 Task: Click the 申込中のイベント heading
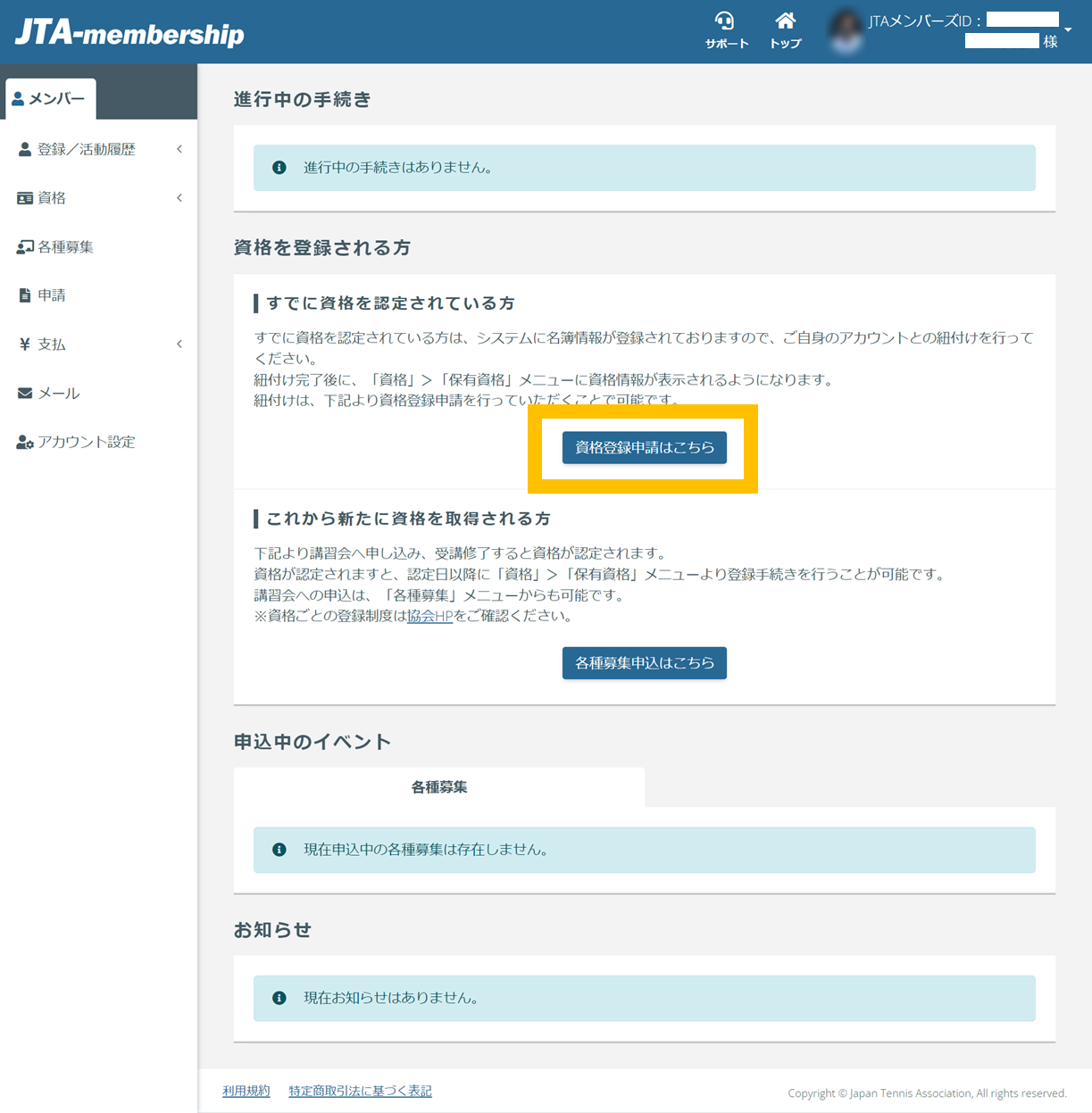[x=312, y=742]
